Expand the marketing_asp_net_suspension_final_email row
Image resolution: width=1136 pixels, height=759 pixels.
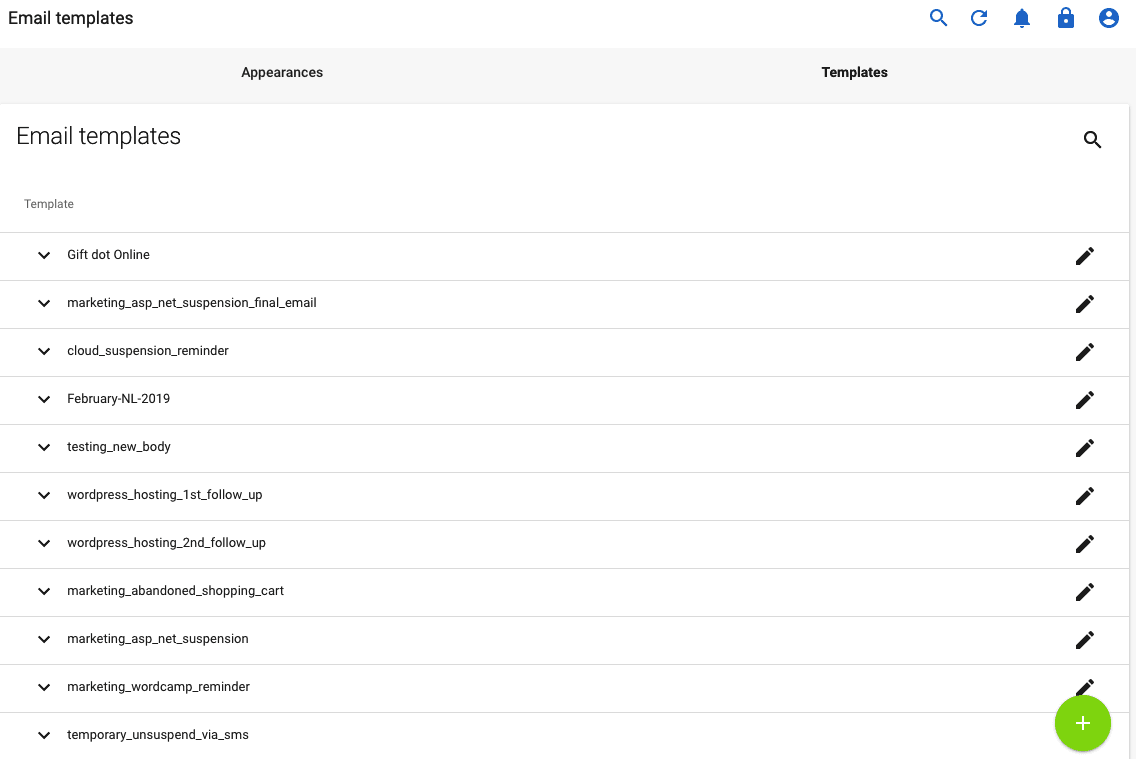(x=44, y=303)
